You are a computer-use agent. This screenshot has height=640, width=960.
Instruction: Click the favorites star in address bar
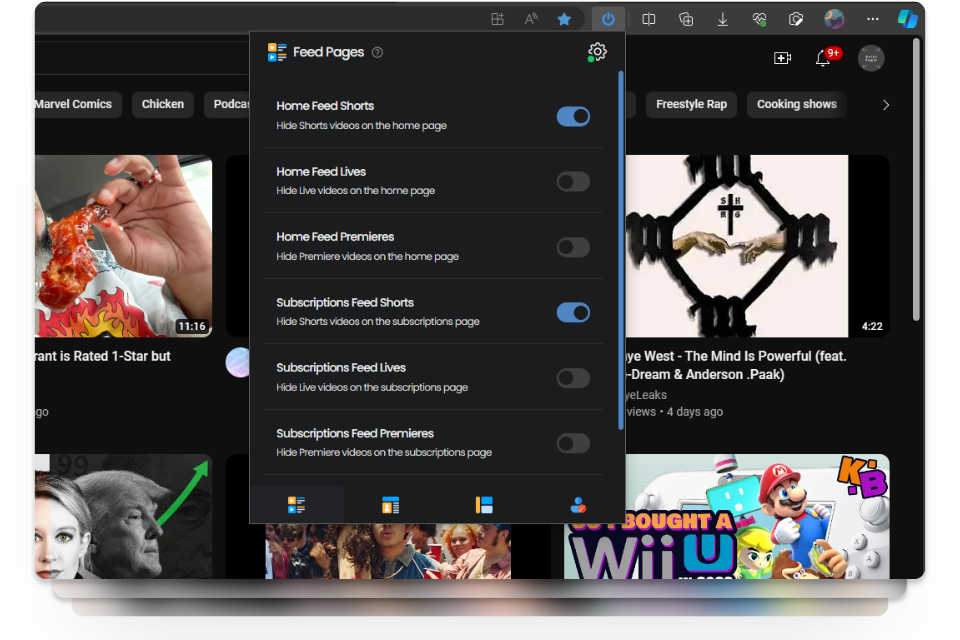coord(564,19)
